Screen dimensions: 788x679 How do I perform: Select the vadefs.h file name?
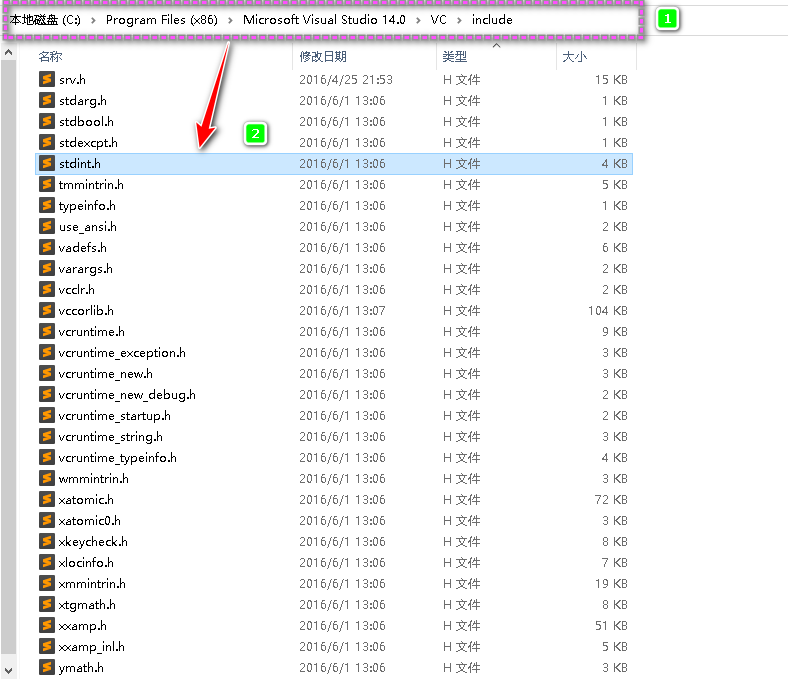click(x=82, y=248)
